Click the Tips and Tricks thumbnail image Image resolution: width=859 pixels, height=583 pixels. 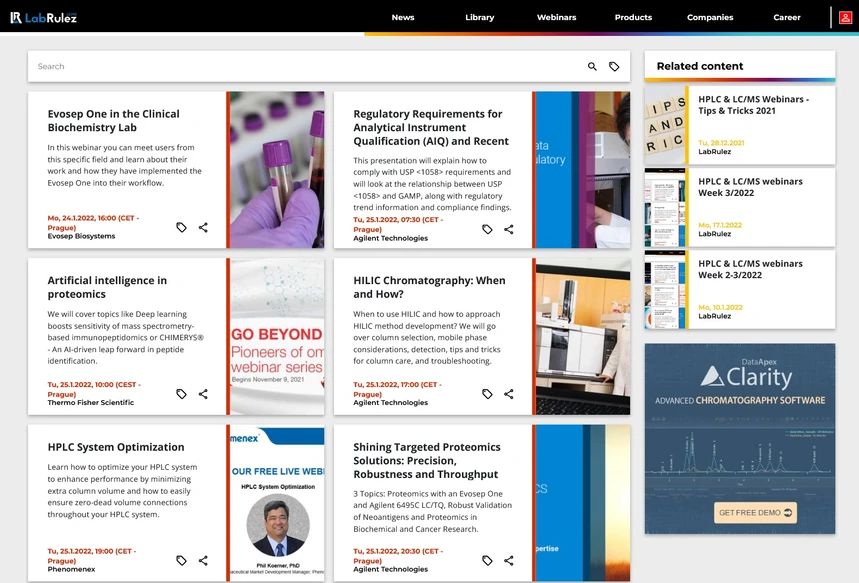coord(665,125)
